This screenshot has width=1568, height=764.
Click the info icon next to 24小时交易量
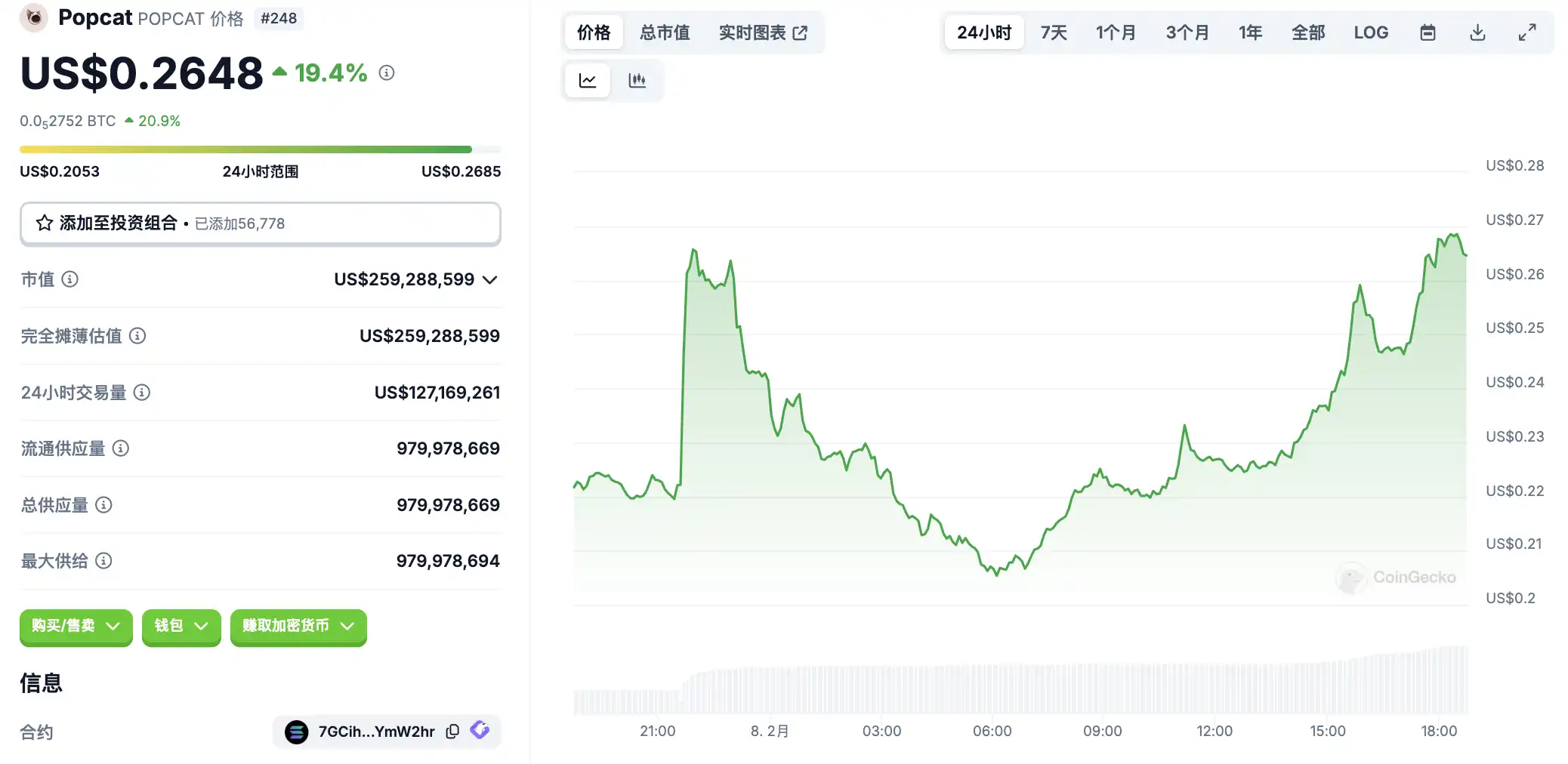(142, 393)
